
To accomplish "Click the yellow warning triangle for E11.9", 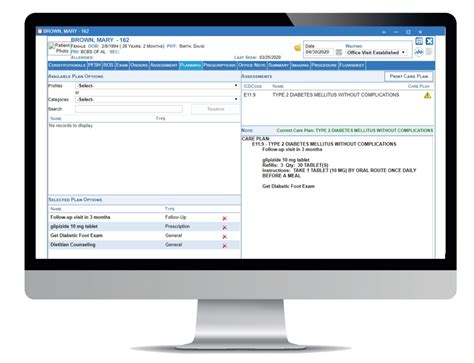I will pyautogui.click(x=427, y=95).
